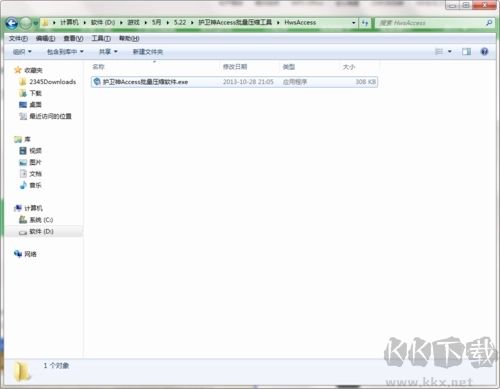Screen dimensions: 500x389
Task: Select 计算机 in the address breadcrumb
Action: tap(69, 22)
